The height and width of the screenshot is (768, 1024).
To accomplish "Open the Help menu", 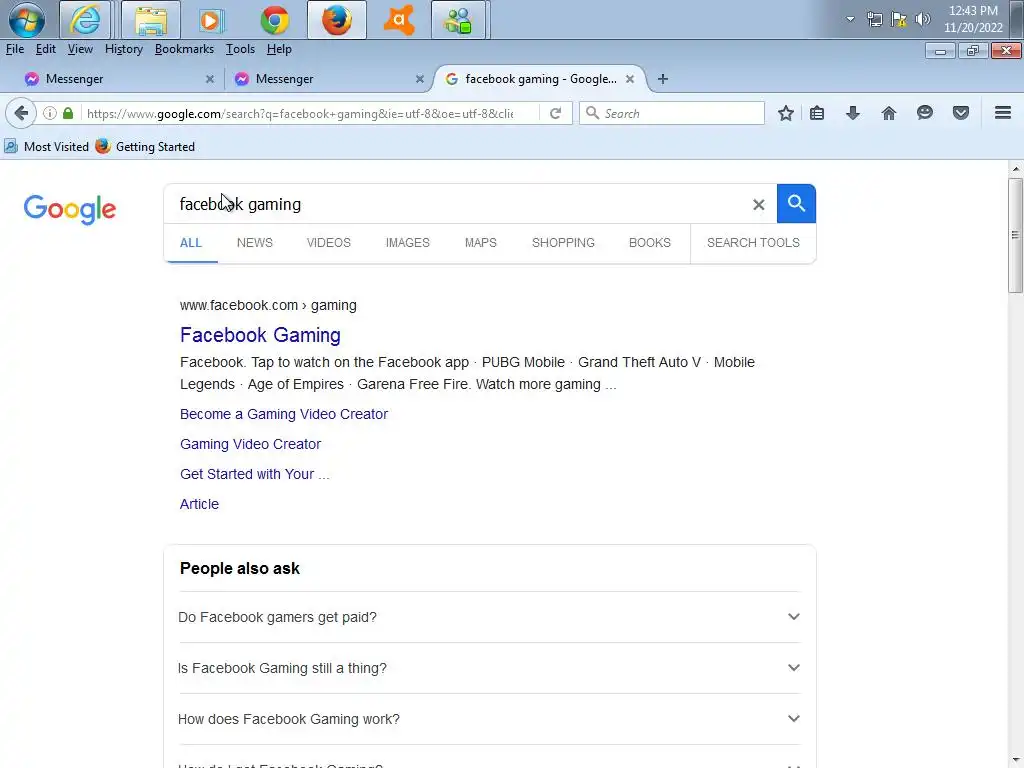I will (279, 49).
